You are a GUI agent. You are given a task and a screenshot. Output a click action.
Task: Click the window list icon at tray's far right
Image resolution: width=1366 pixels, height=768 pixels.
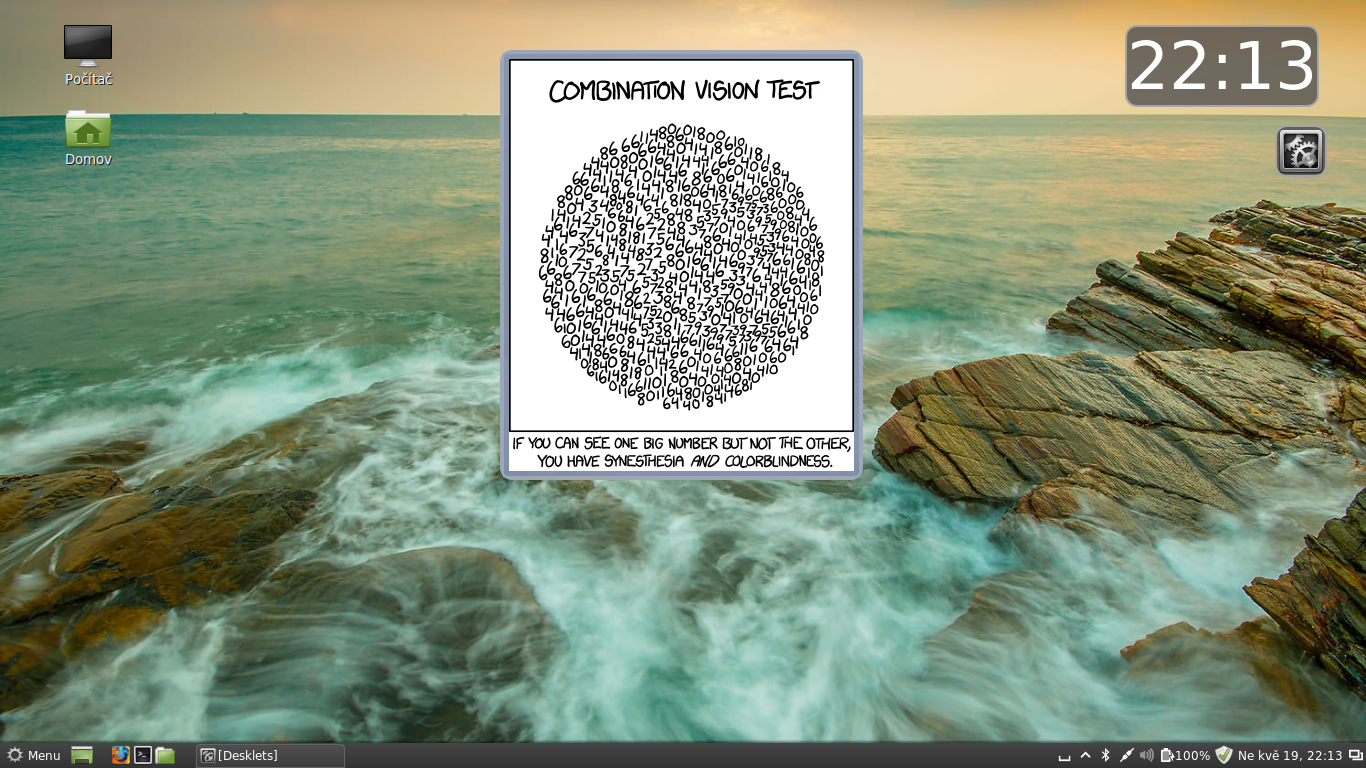click(x=1355, y=755)
